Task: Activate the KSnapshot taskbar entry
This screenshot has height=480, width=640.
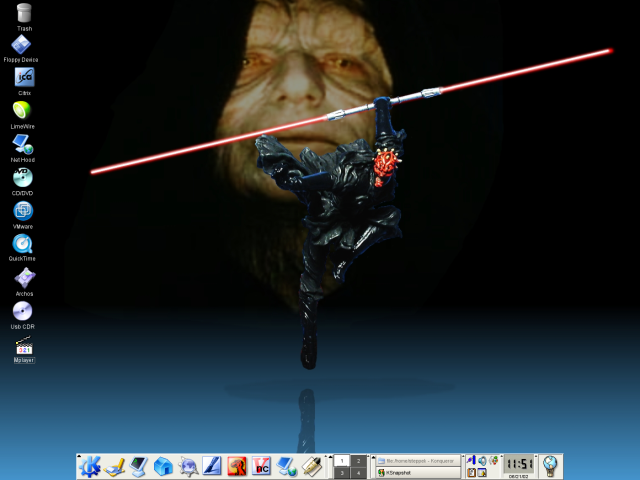Action: (418, 473)
